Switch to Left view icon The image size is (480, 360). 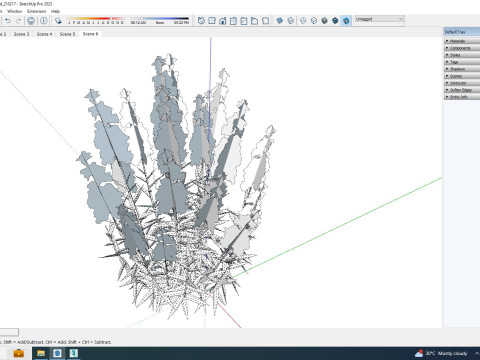tap(254, 21)
